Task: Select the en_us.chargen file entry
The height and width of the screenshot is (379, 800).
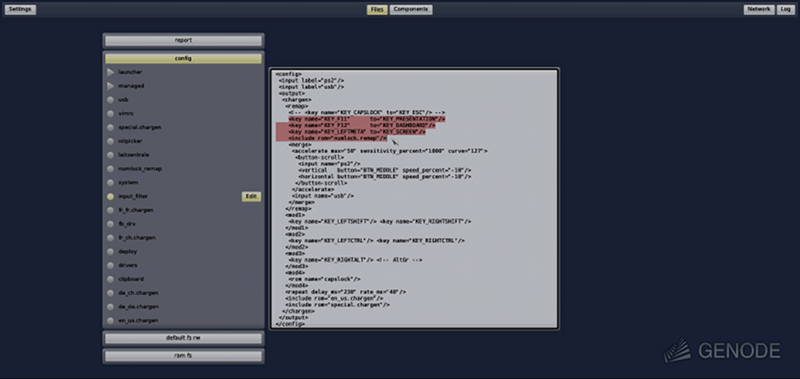Action: point(138,320)
